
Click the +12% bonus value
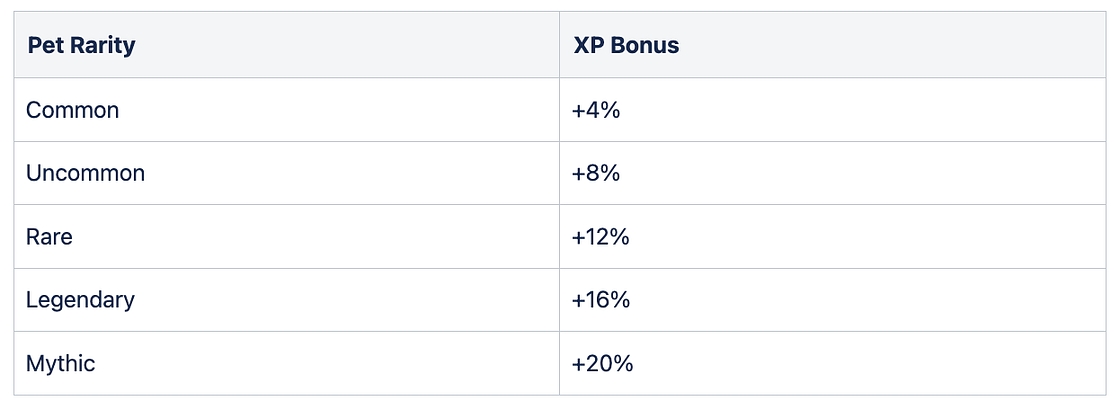point(601,237)
